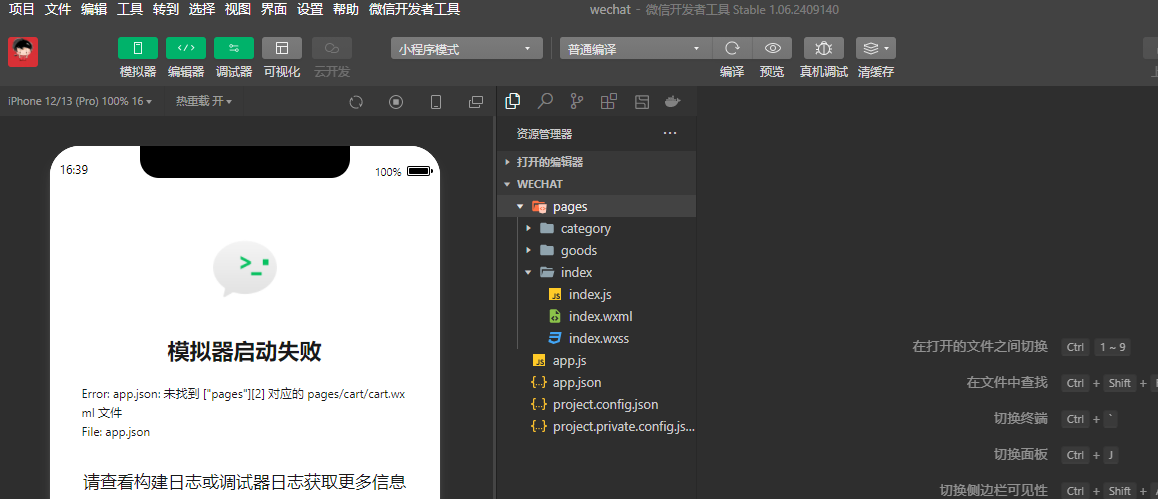The image size is (1158, 499).
Task: Toggle the Simulator panel button
Action: coord(138,48)
